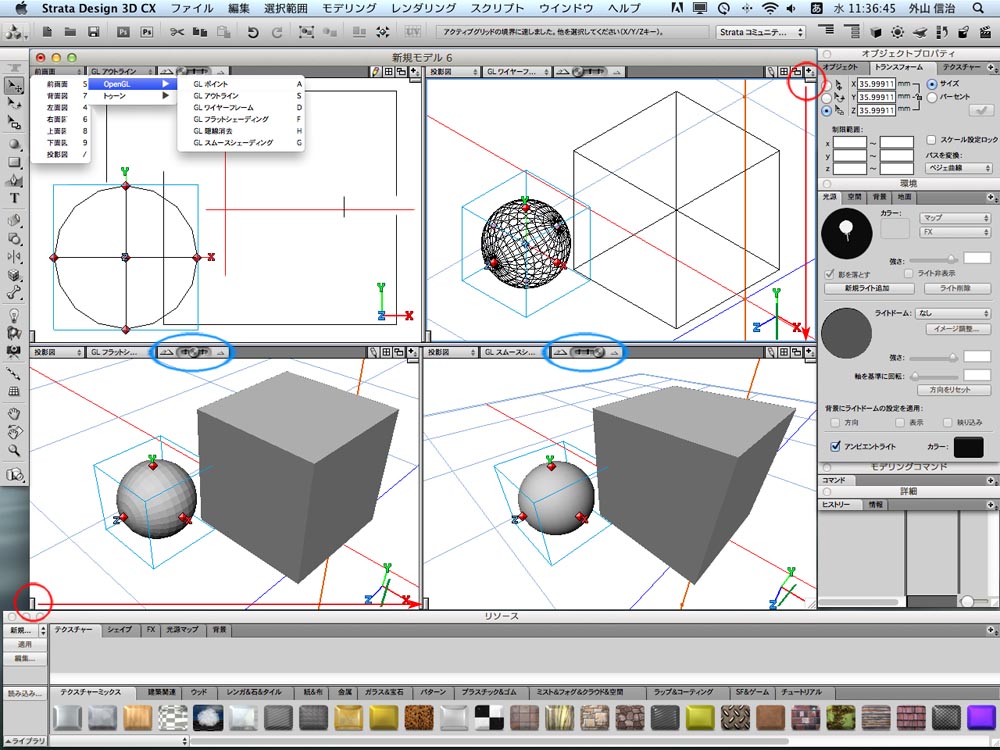Click the Cut scissors icon
The image size is (1000, 750).
[177, 32]
